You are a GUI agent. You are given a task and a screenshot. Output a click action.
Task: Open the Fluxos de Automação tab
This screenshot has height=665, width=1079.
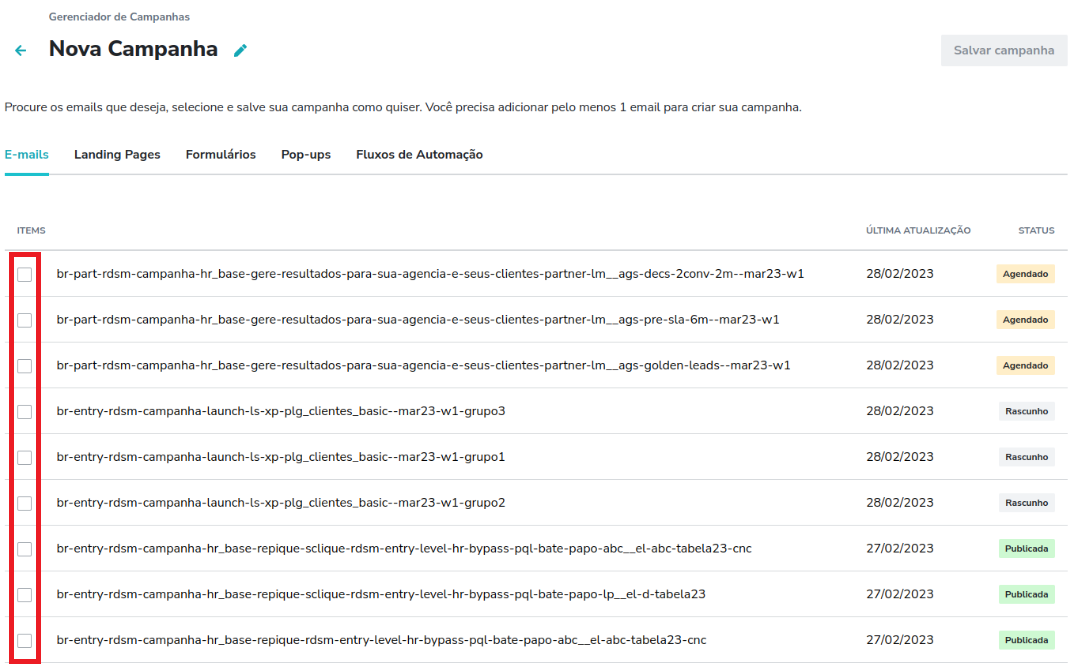click(419, 155)
